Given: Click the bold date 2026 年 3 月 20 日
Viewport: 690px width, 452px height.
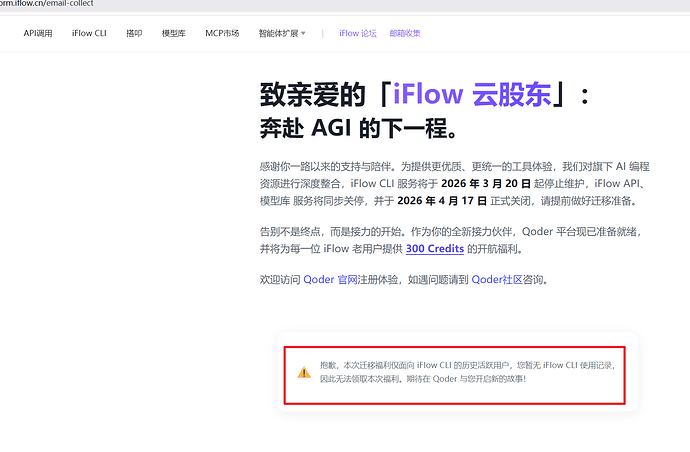Looking at the screenshot, I should (486, 184).
